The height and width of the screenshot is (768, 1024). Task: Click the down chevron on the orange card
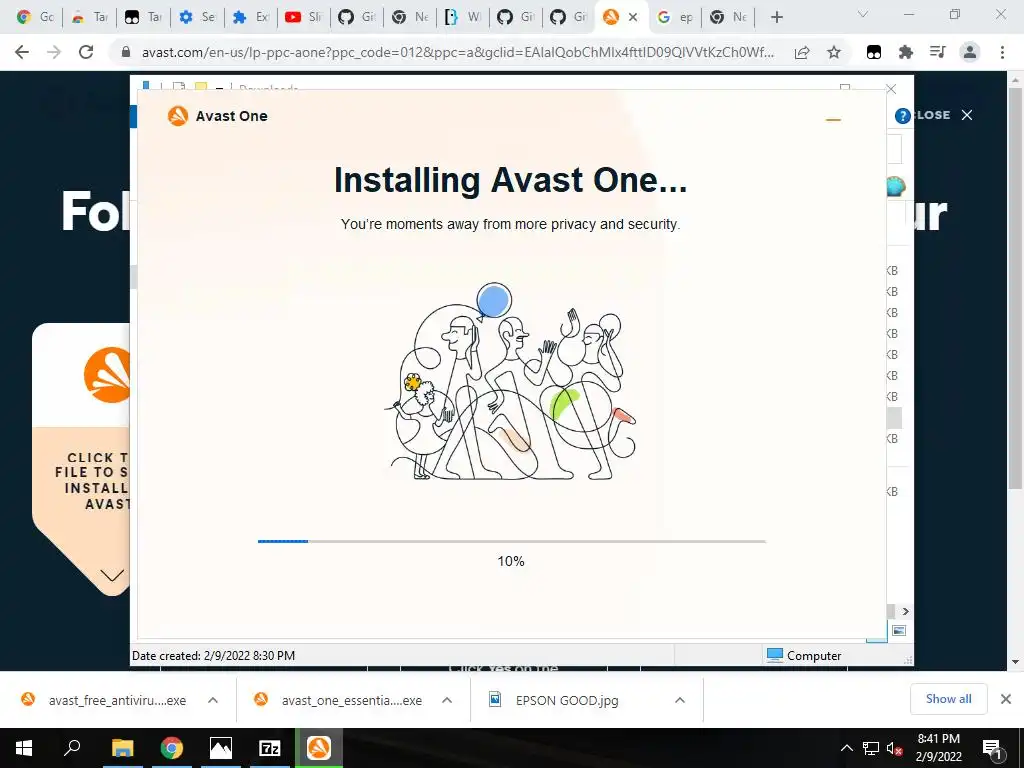(x=112, y=575)
